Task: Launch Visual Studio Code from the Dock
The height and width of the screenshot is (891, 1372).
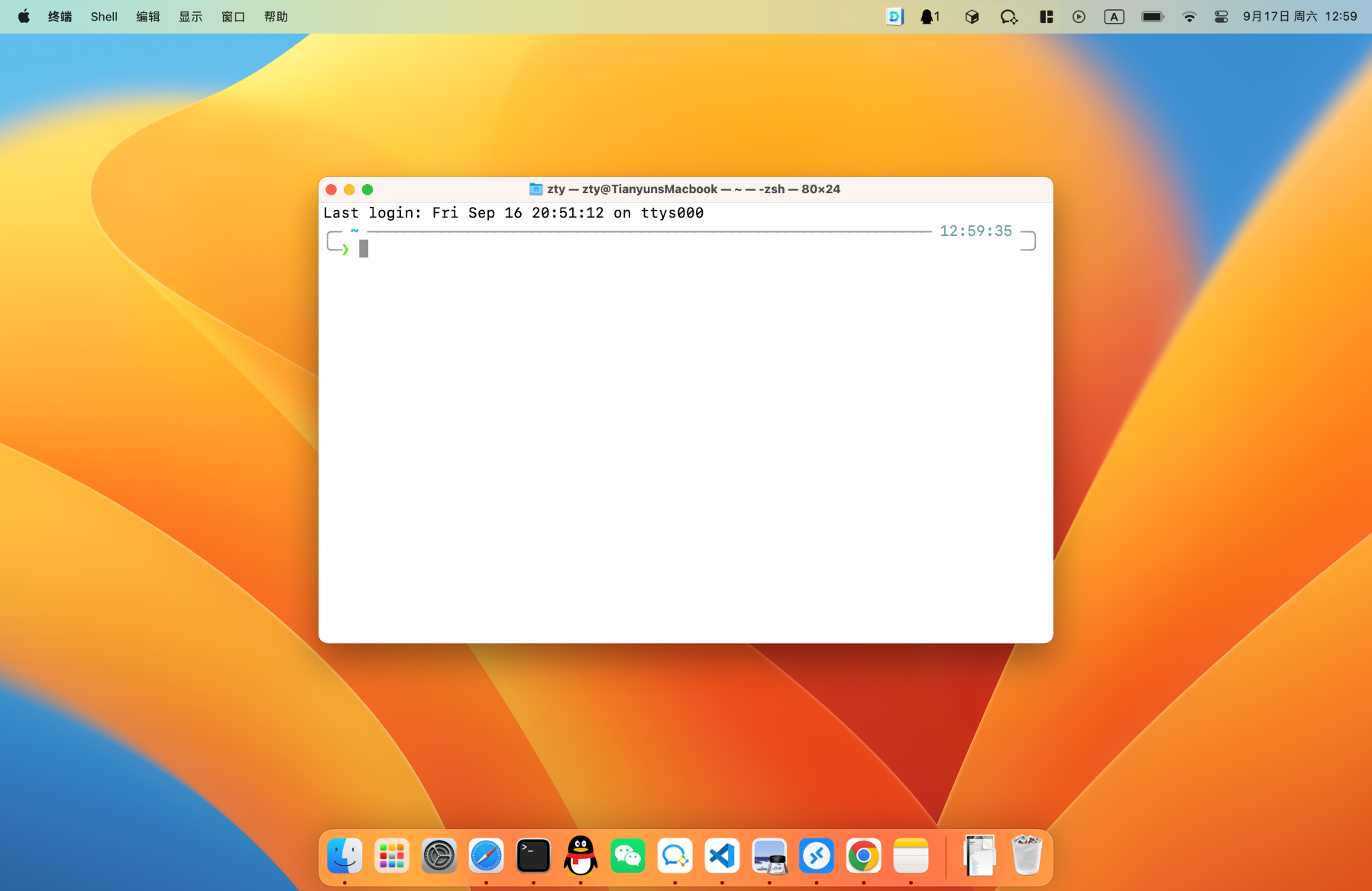Action: (722, 856)
